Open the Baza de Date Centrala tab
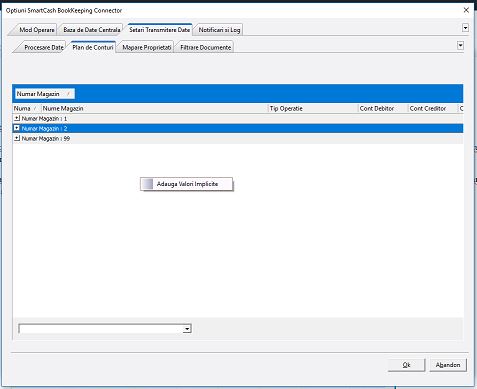Image resolution: width=477 pixels, height=389 pixels. click(x=92, y=30)
